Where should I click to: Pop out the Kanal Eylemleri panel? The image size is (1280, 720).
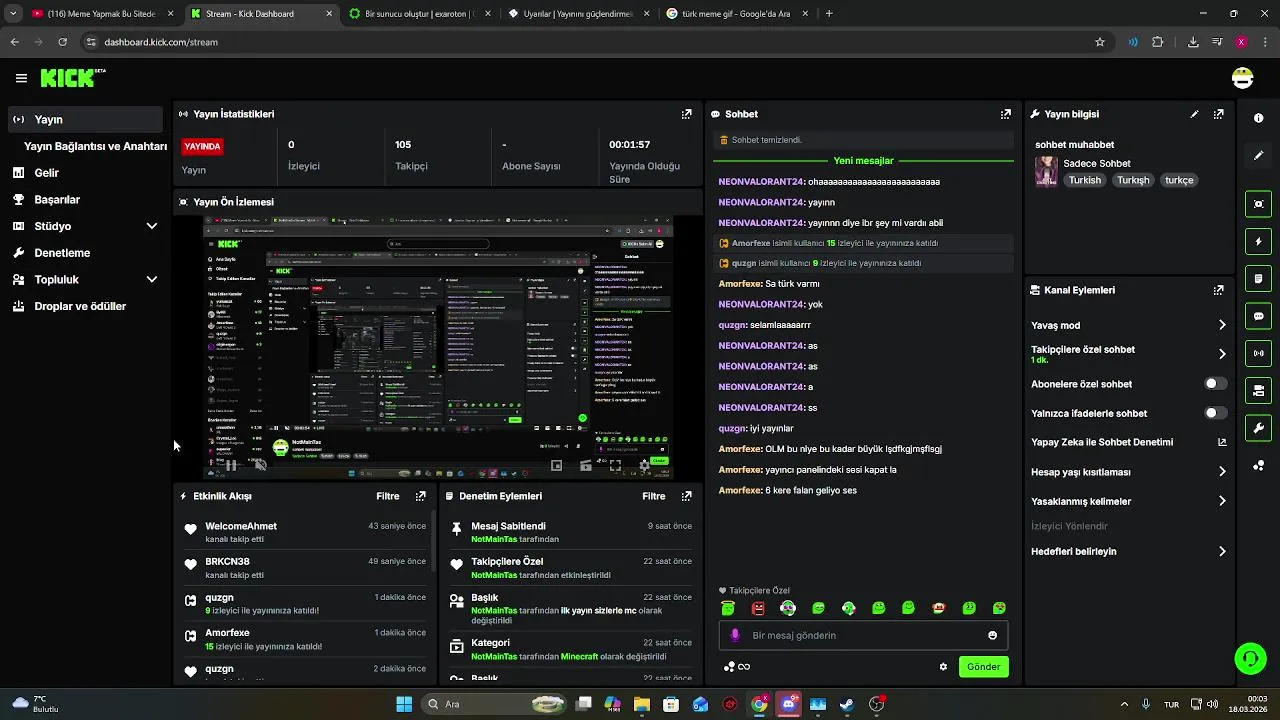1218,290
